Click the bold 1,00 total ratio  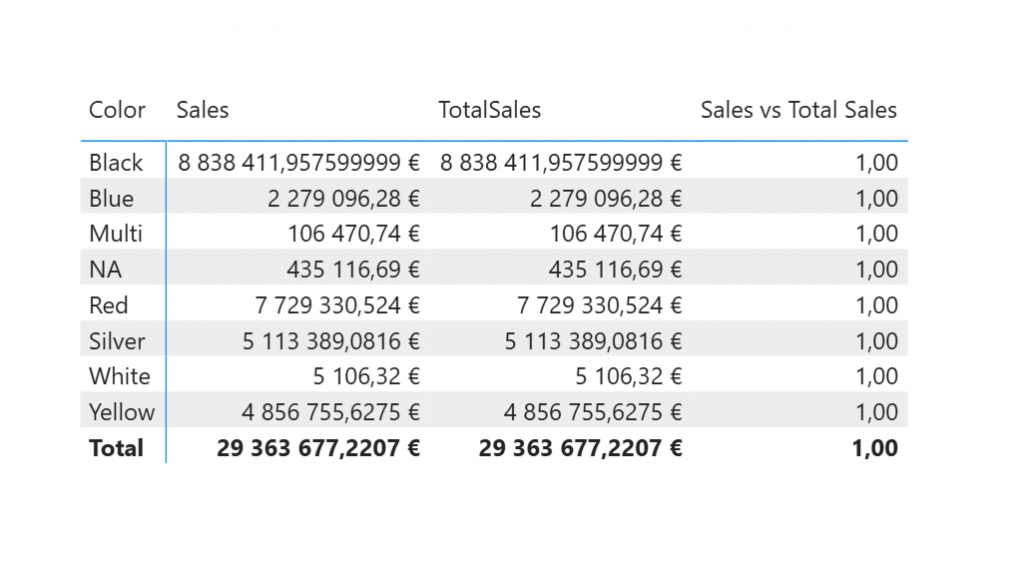pos(874,448)
